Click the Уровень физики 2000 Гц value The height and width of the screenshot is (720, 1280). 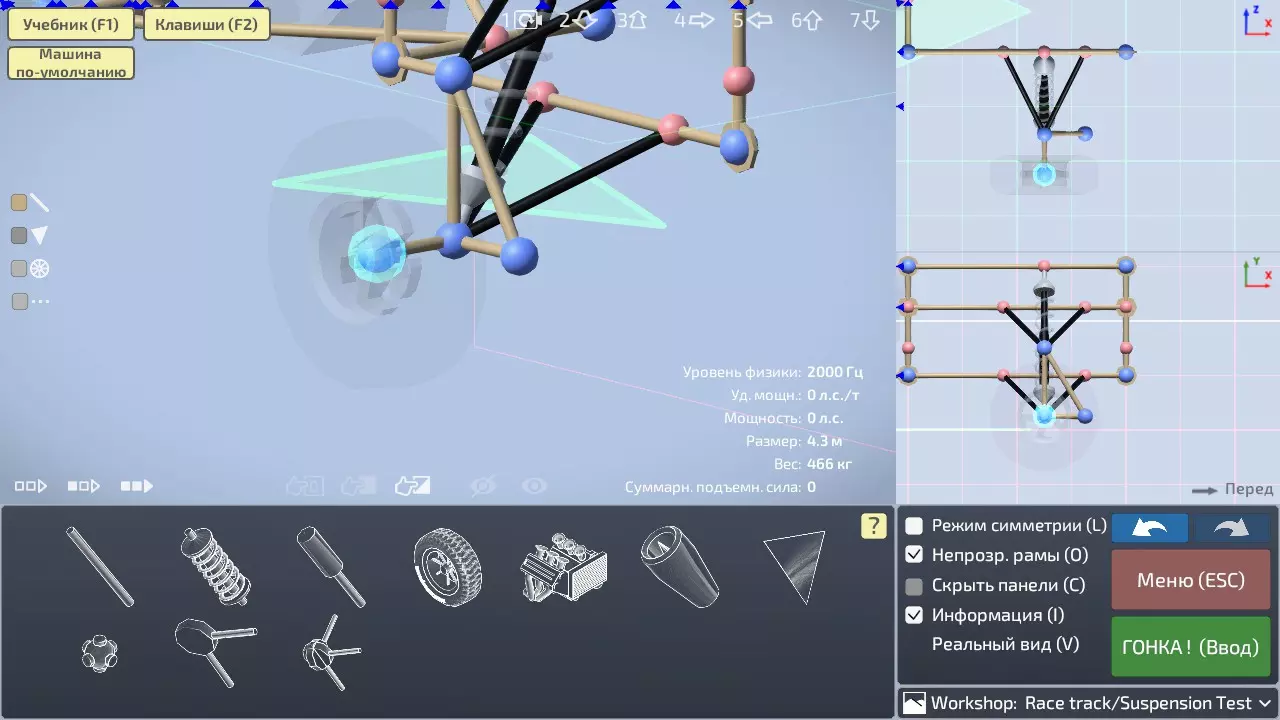[x=835, y=372]
